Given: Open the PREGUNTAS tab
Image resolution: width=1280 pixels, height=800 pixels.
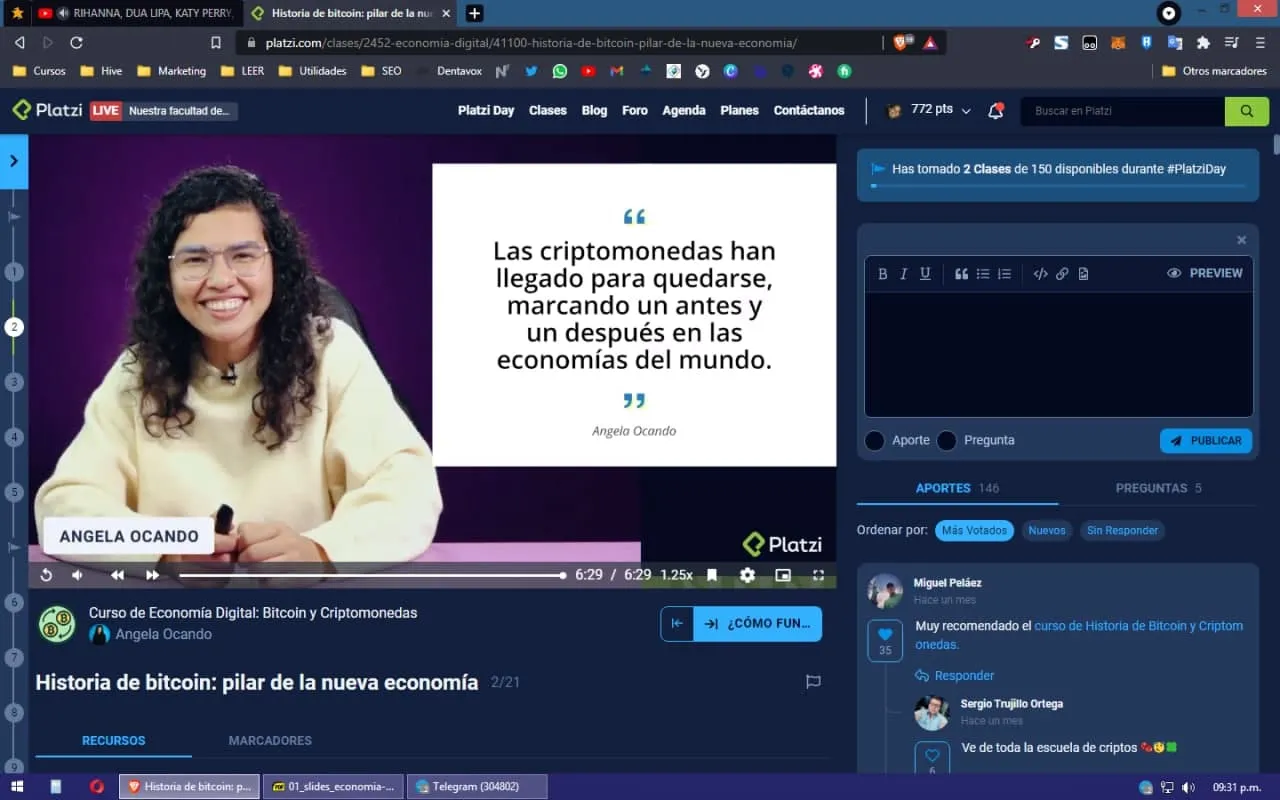Looking at the screenshot, I should coord(1158,488).
